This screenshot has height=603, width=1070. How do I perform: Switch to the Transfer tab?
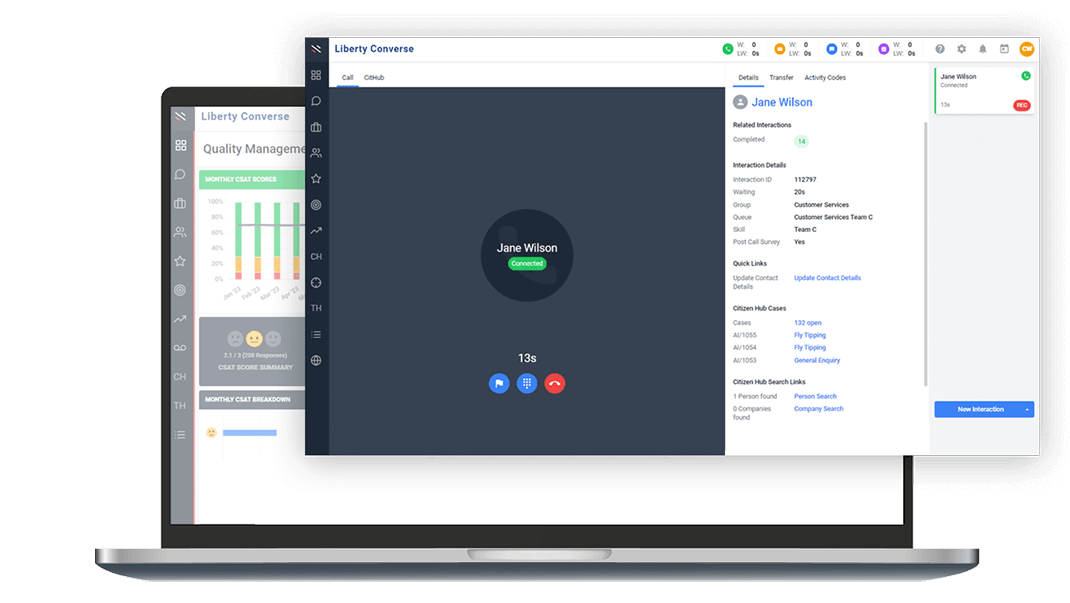782,77
